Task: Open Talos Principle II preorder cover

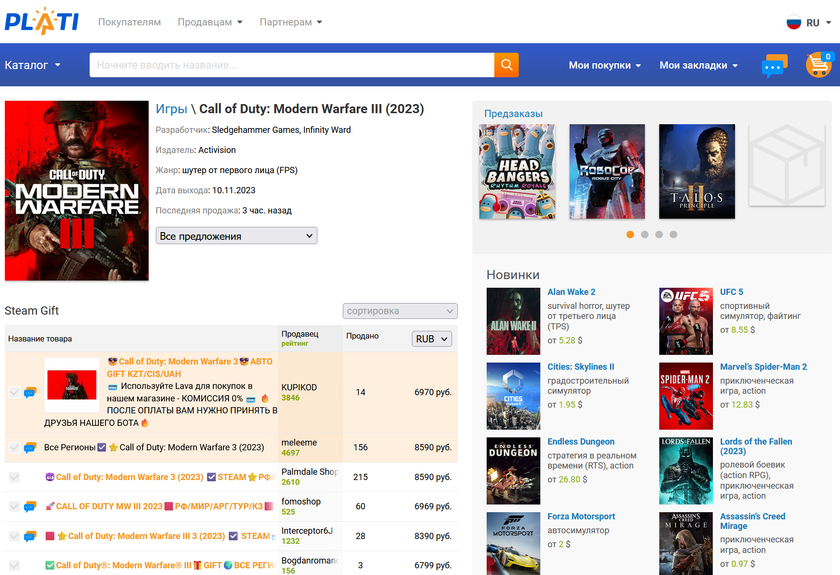Action: [697, 171]
